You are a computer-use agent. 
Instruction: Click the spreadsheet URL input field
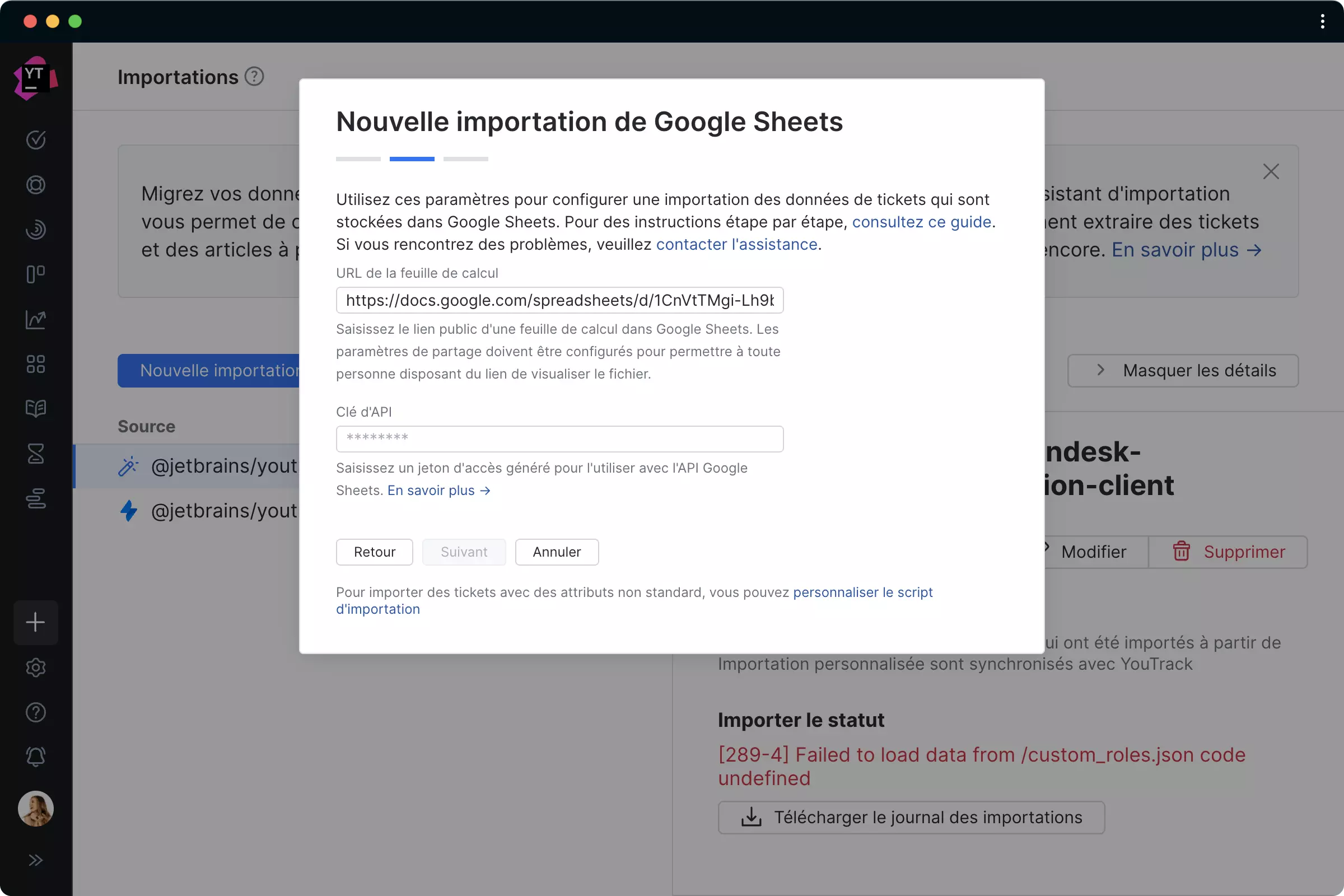point(559,300)
